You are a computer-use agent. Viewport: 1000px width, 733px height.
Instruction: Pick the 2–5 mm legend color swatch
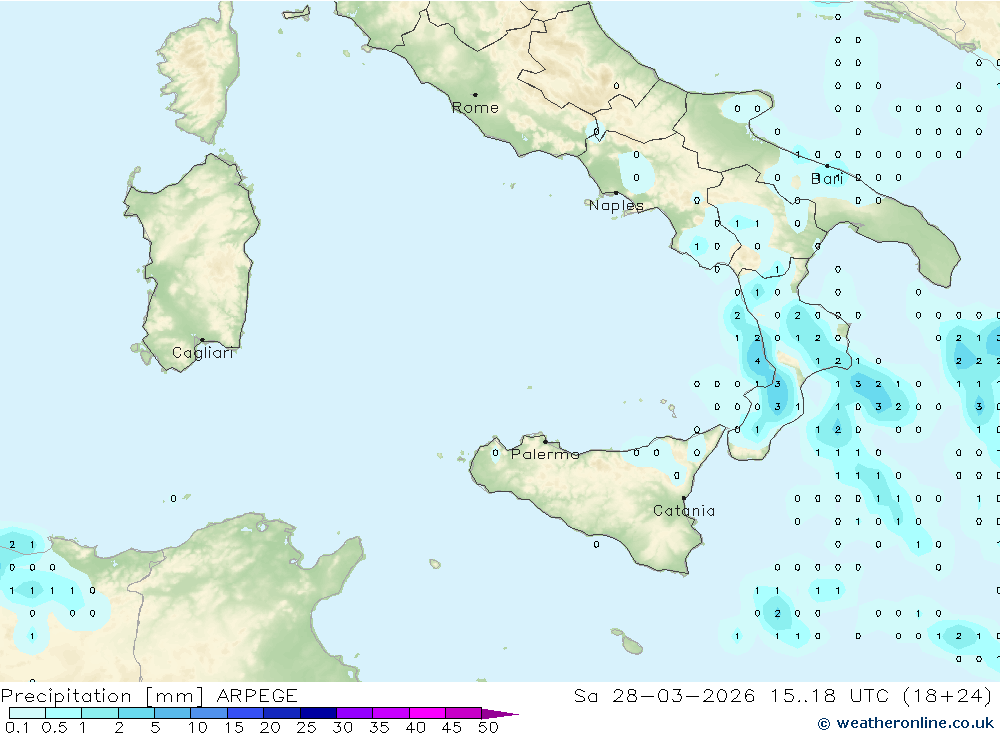point(136,713)
